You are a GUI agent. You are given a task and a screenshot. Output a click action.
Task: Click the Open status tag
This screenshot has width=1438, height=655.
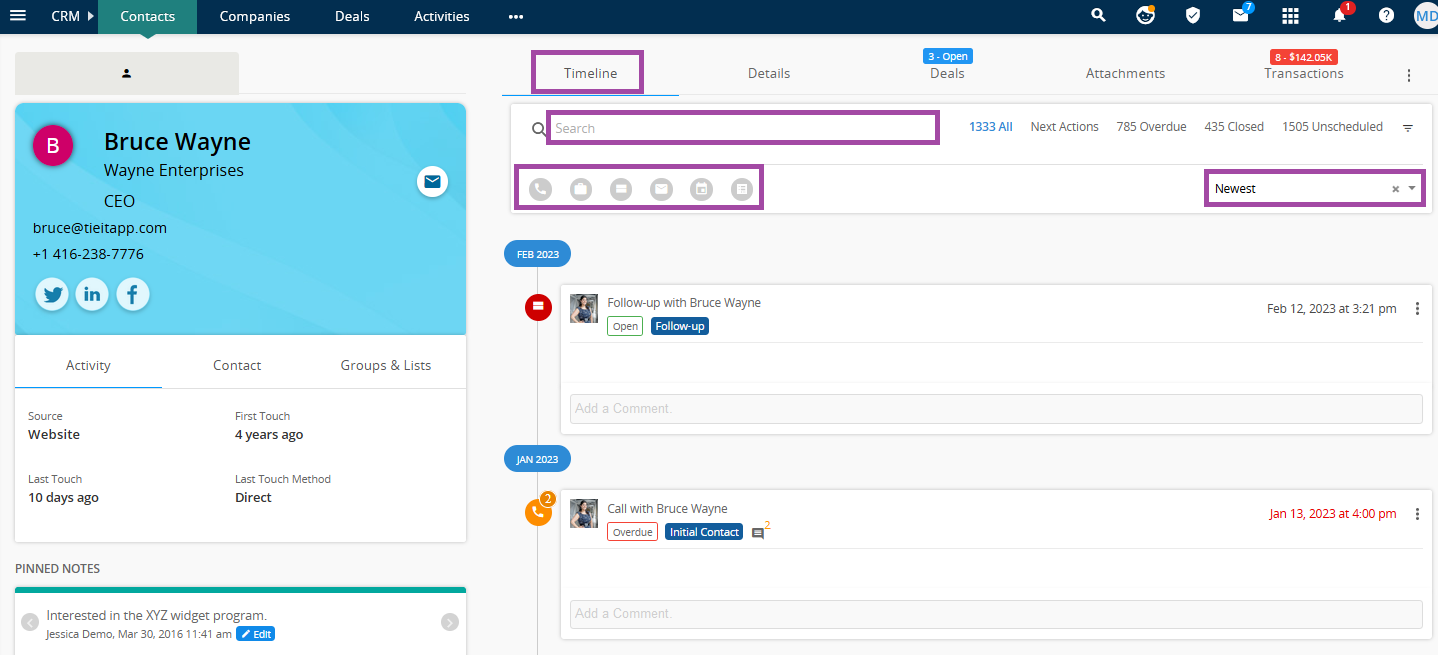[x=625, y=326]
